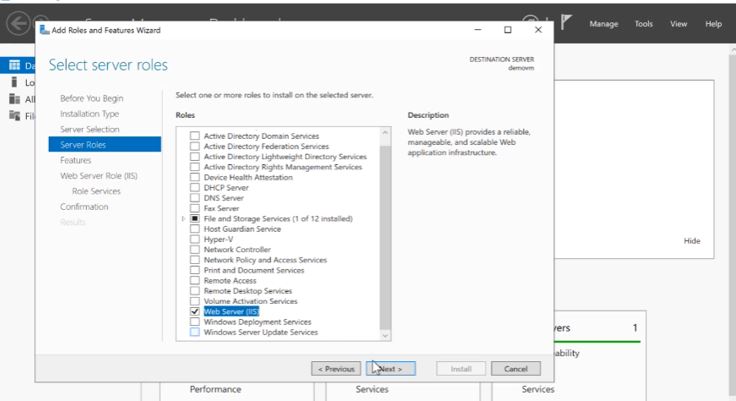Open the Manage menu
Viewport: 736px width, 401px height.
604,23
